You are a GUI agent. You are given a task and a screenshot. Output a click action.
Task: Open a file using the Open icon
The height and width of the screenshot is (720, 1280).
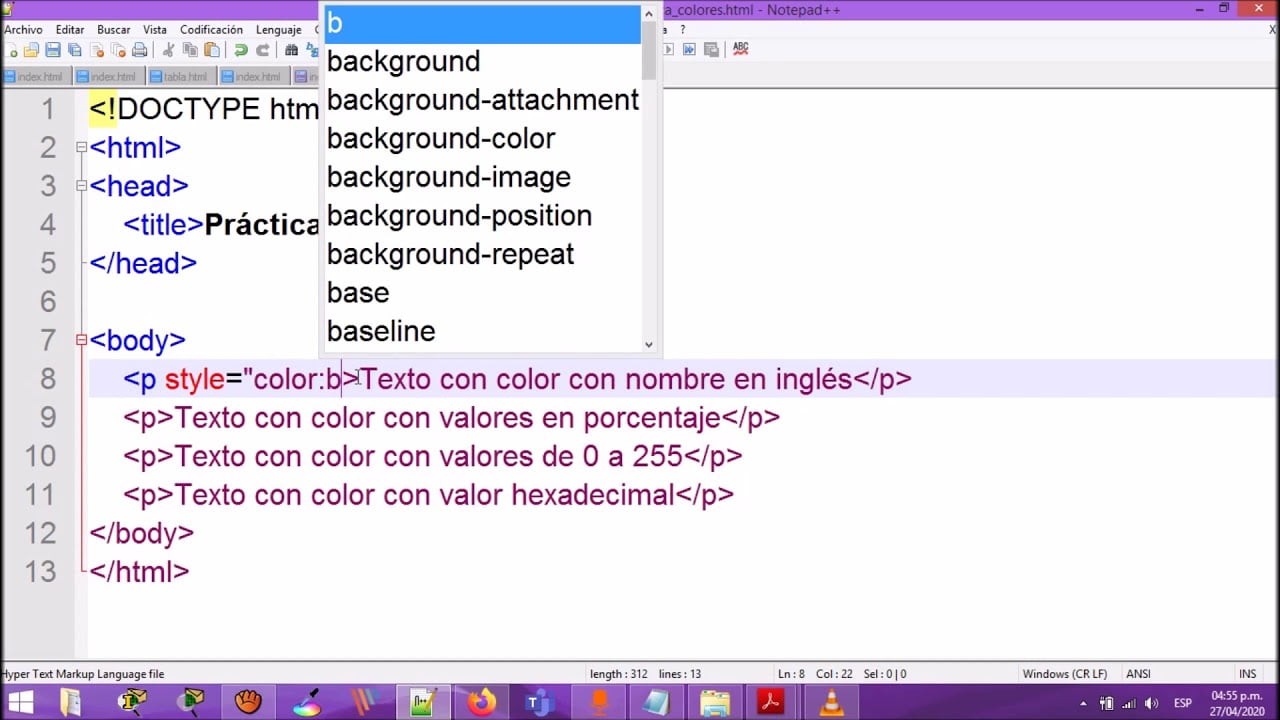pos(33,50)
